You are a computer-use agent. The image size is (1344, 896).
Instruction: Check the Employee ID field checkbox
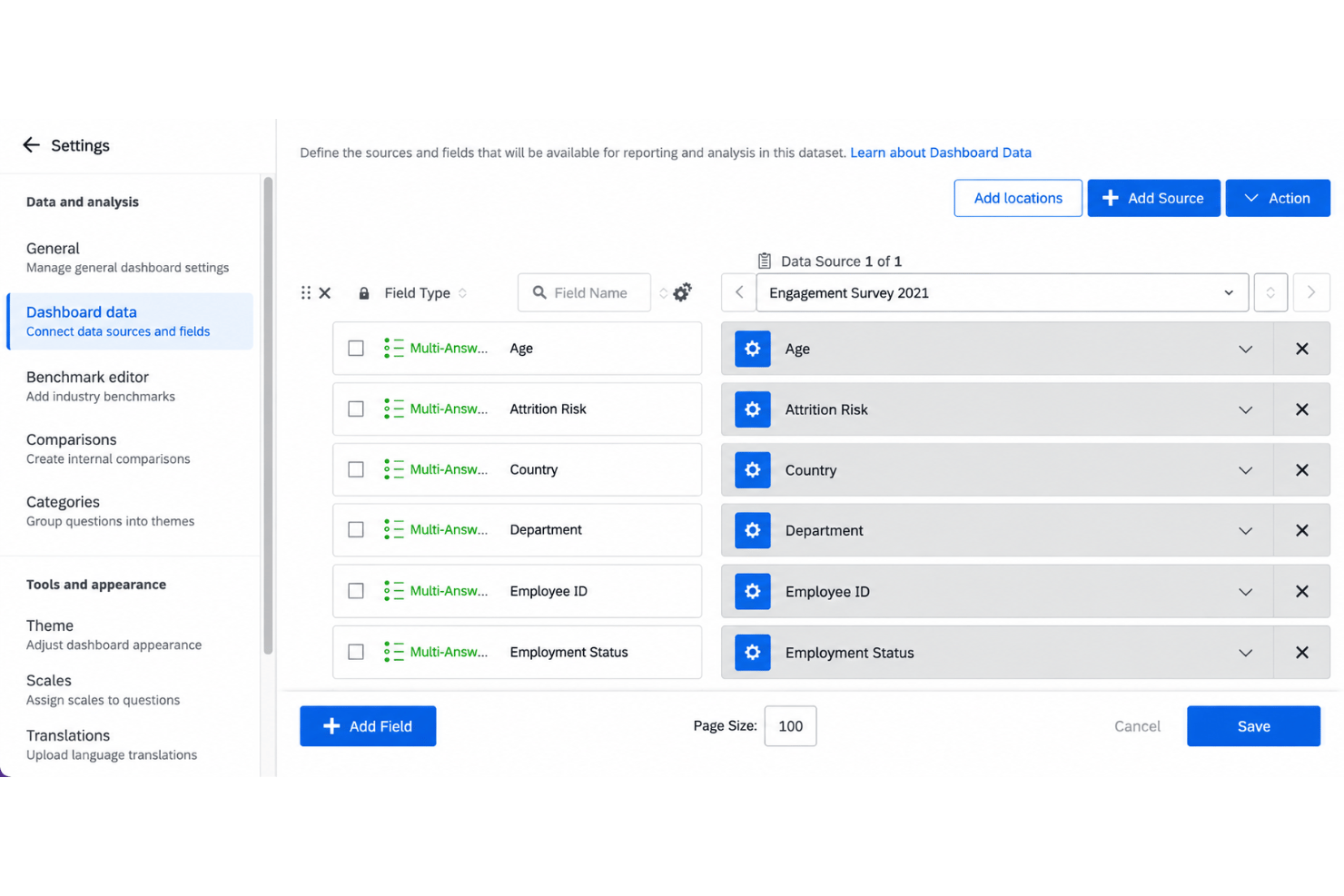tap(356, 591)
